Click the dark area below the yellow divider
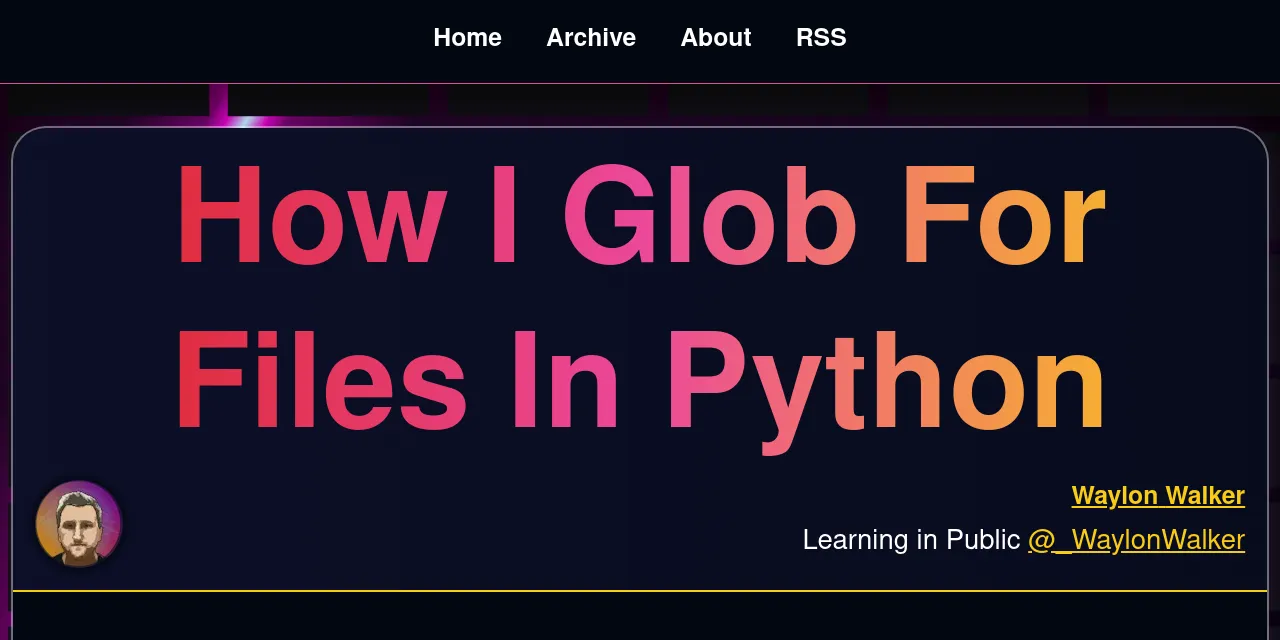 pos(640,617)
